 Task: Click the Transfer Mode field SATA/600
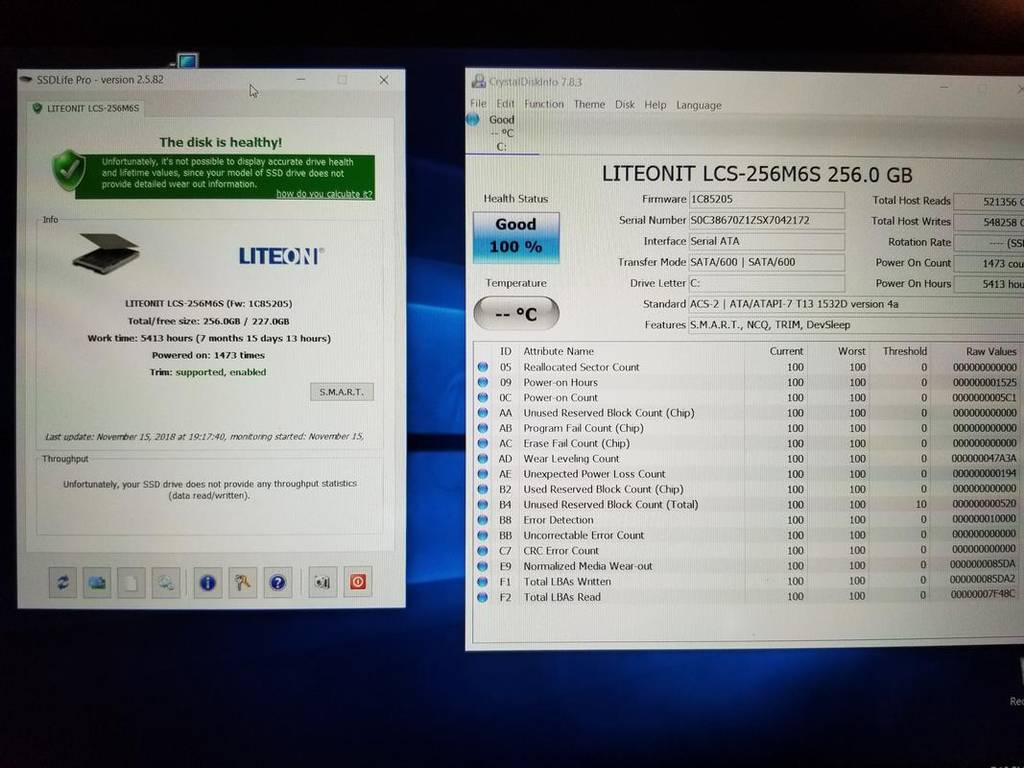point(767,262)
